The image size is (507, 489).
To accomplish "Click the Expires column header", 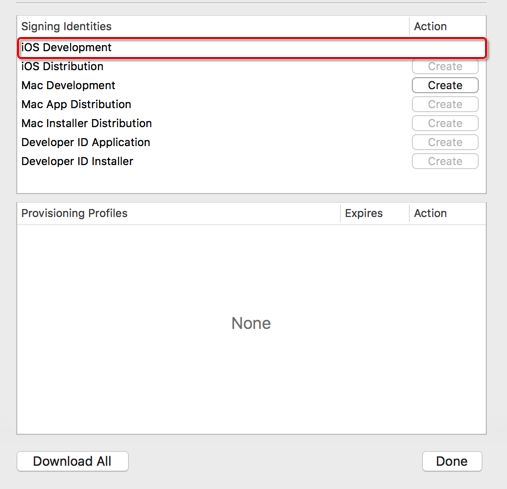I will [375, 213].
